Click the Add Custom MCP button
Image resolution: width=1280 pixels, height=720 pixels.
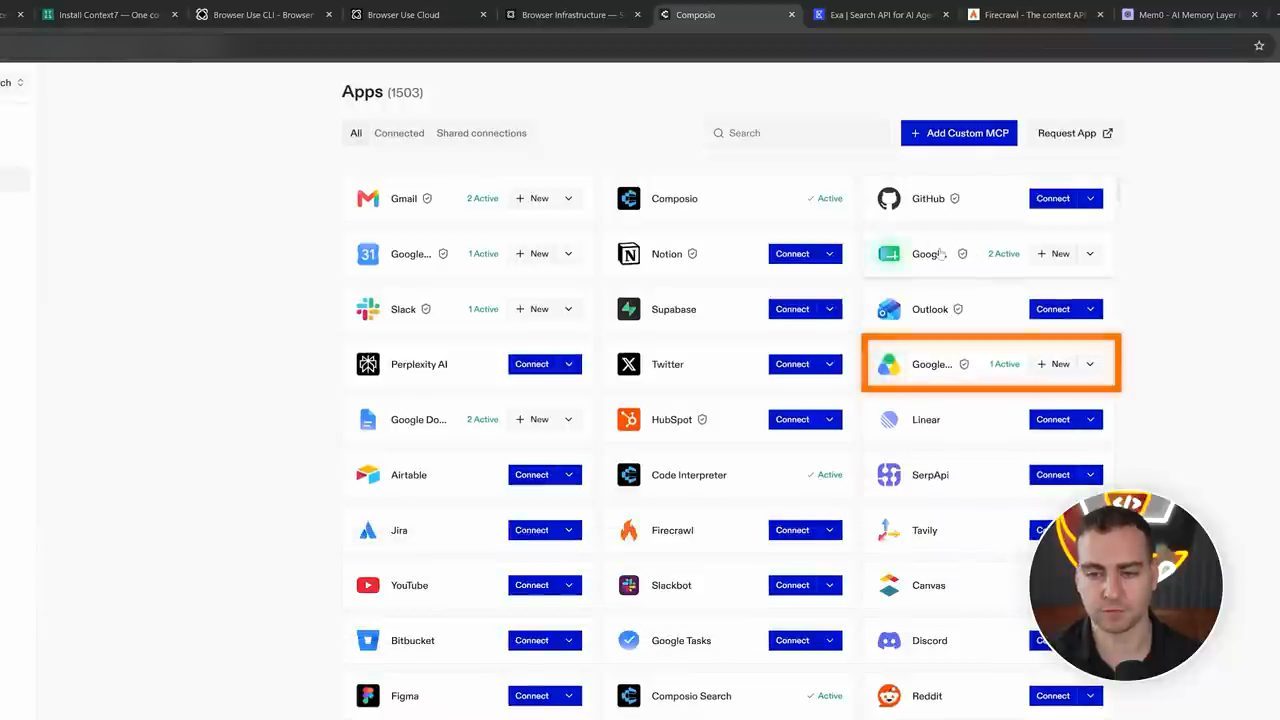(x=959, y=133)
